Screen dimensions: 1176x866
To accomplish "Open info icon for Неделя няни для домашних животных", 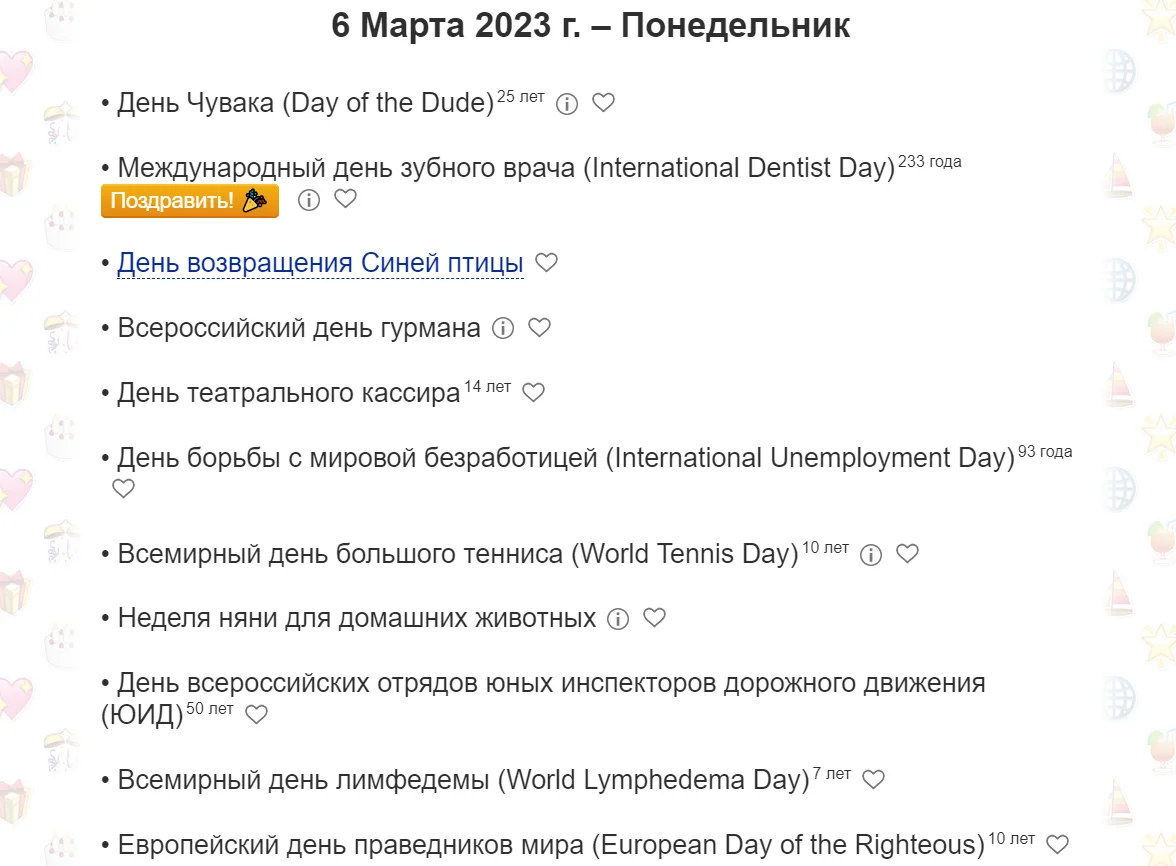I will [617, 618].
